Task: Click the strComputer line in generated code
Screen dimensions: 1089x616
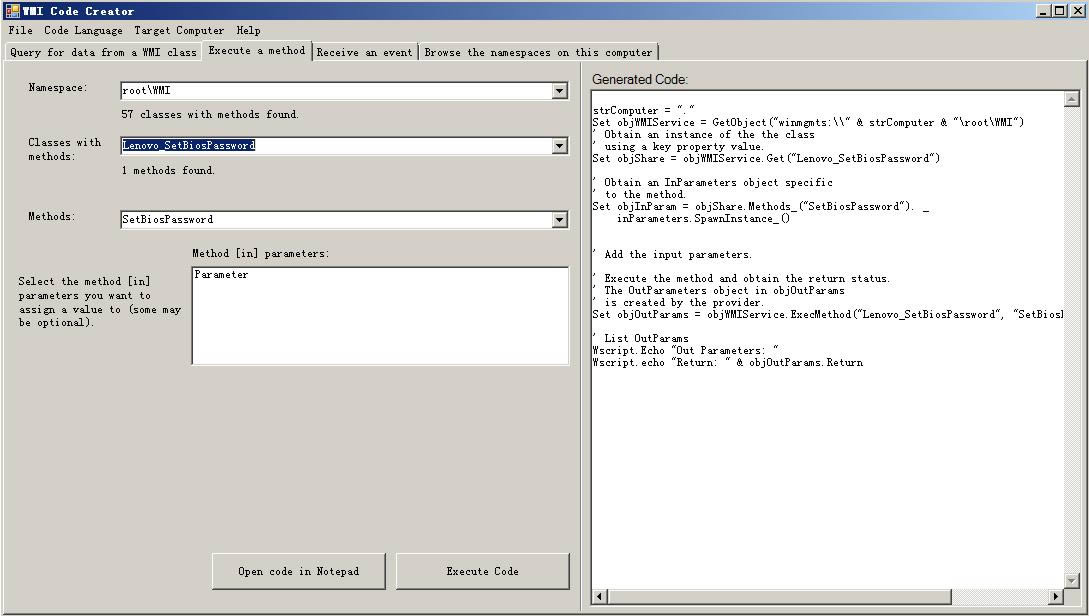Action: click(644, 110)
